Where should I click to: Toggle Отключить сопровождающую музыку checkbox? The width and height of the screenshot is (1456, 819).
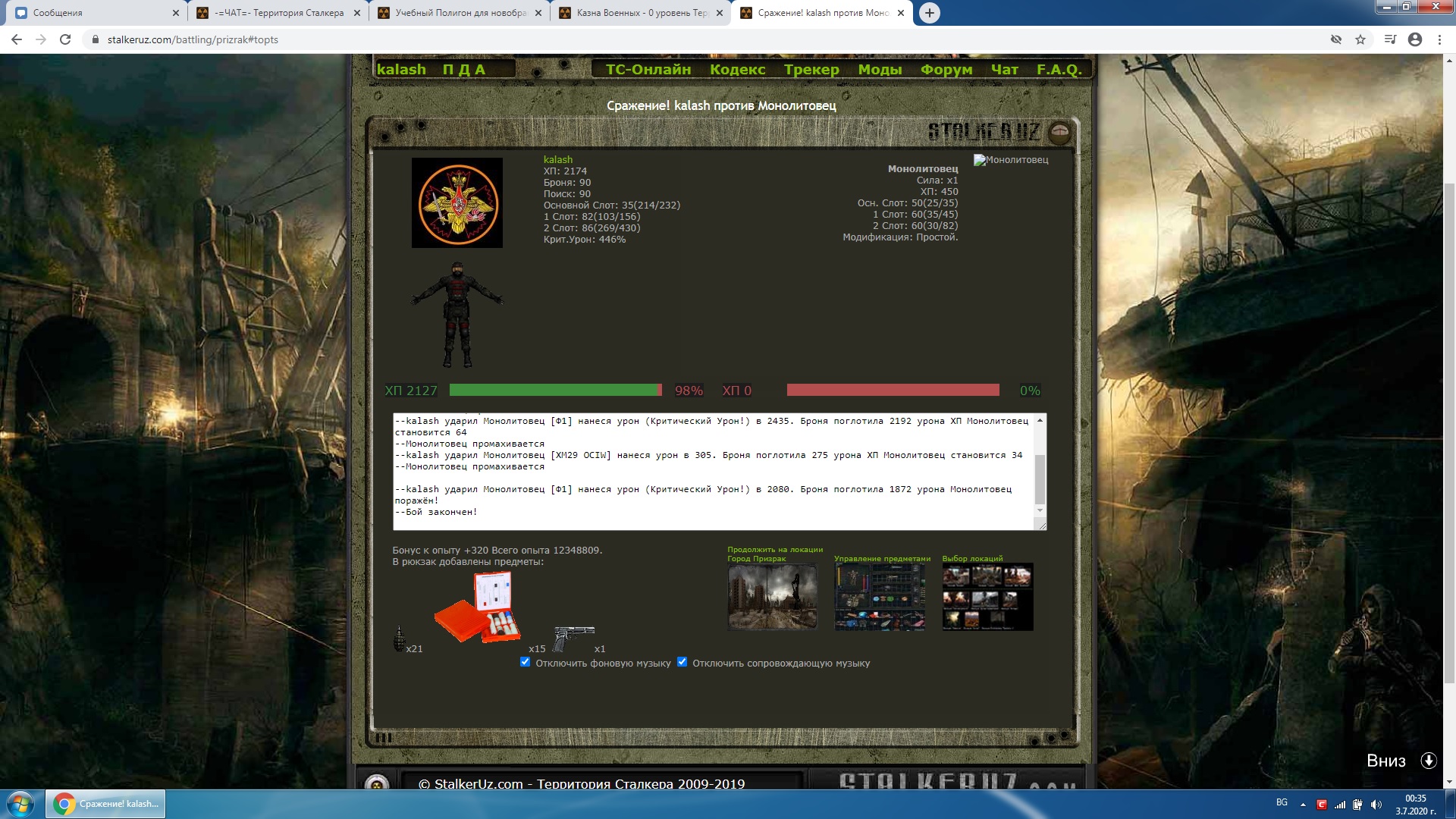coord(682,662)
